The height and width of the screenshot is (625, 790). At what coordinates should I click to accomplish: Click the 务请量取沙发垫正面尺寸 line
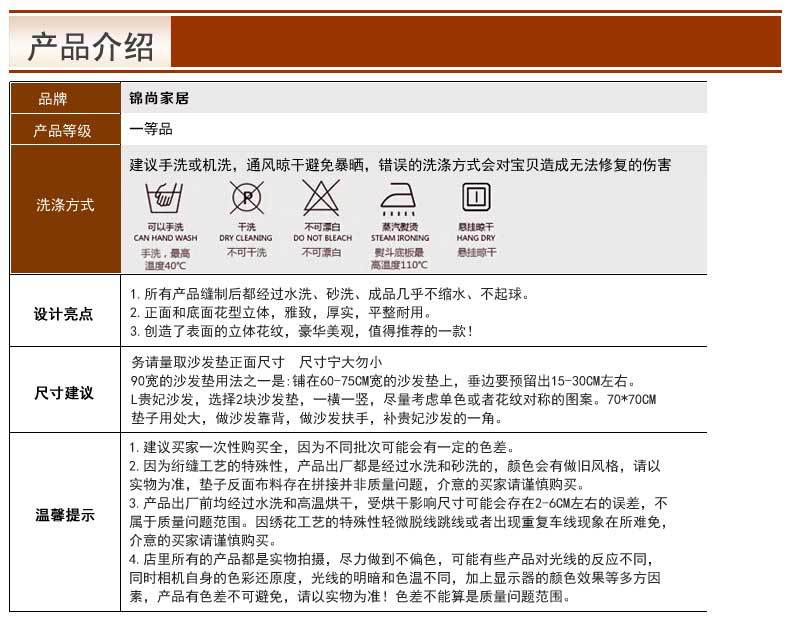coord(208,362)
